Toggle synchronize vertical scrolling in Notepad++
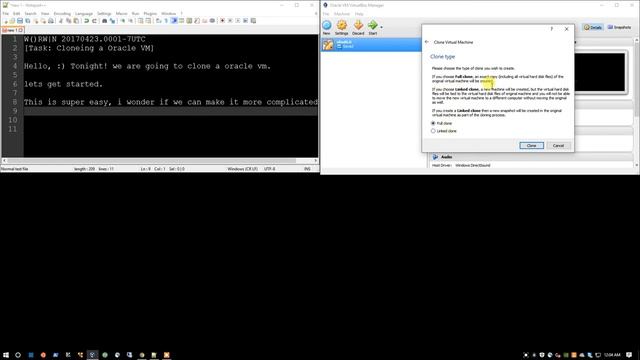The image size is (640, 360). (140, 20)
